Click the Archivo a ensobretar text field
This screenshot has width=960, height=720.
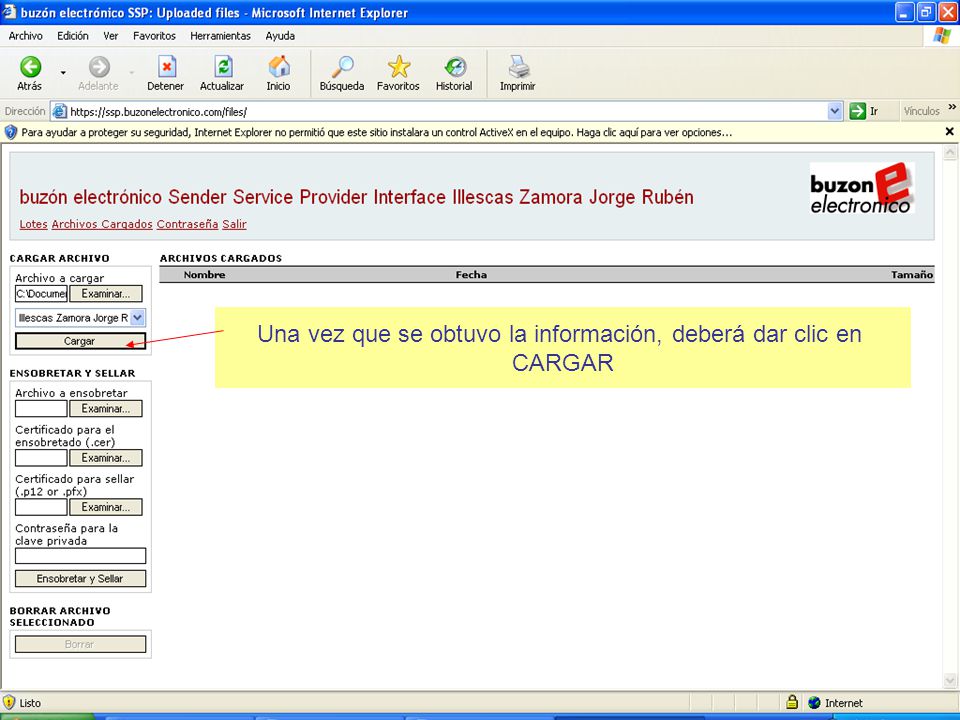[41, 408]
